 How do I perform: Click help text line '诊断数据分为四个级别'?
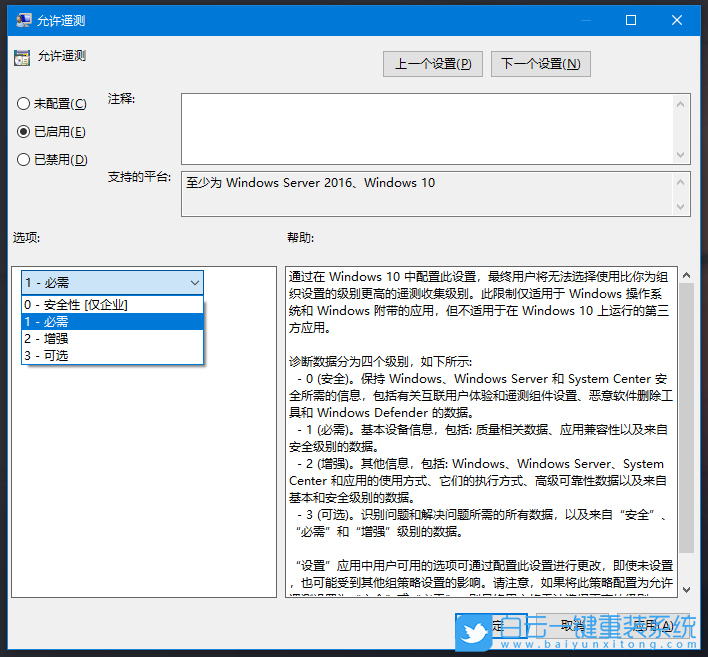pos(380,362)
